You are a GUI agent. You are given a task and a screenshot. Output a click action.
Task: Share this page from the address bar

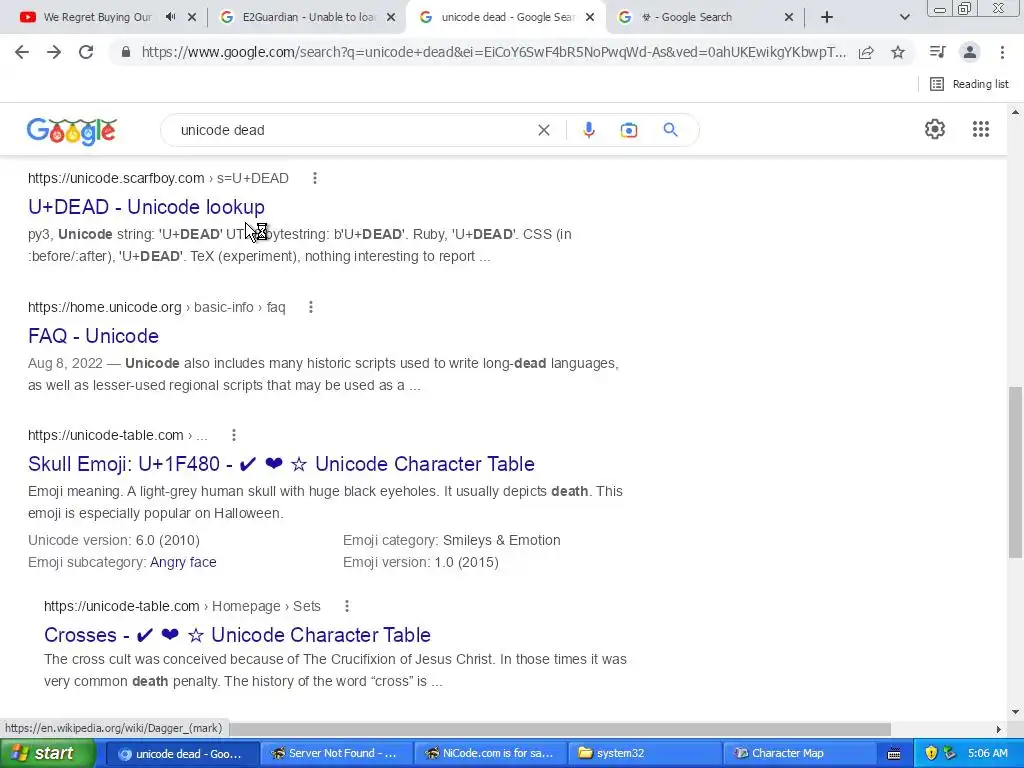(866, 52)
